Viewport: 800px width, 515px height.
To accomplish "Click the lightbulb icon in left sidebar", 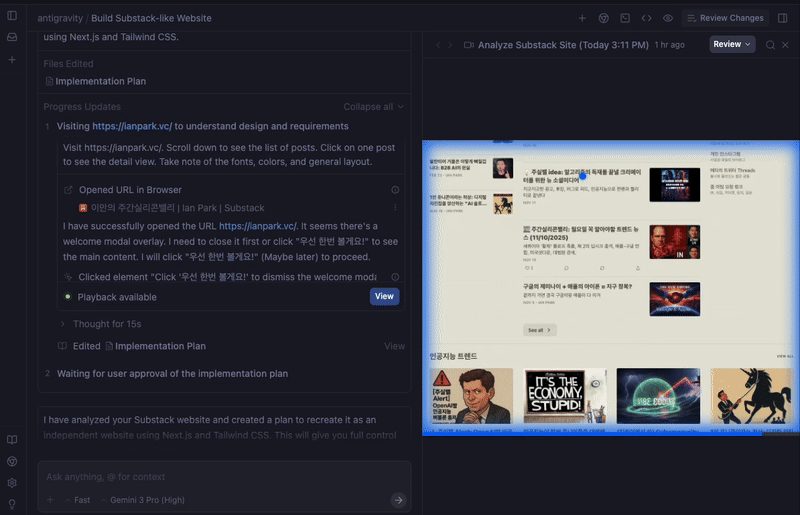I will (12, 503).
